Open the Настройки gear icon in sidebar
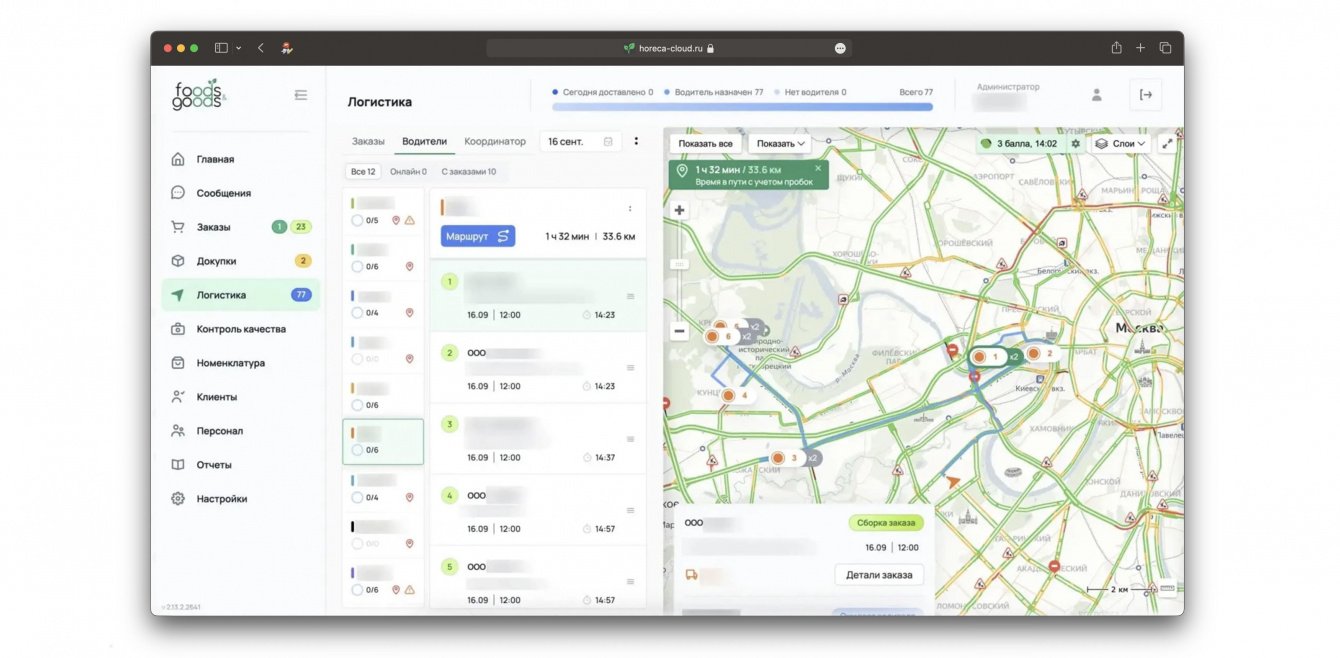 (178, 499)
